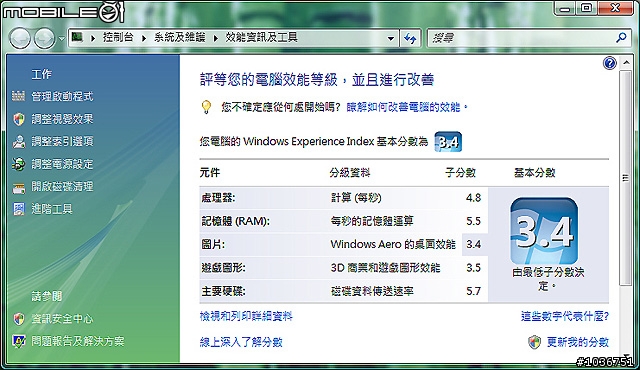Go forward with the Forward arrow button
Image resolution: width=640 pixels, height=370 pixels.
(x=44, y=39)
